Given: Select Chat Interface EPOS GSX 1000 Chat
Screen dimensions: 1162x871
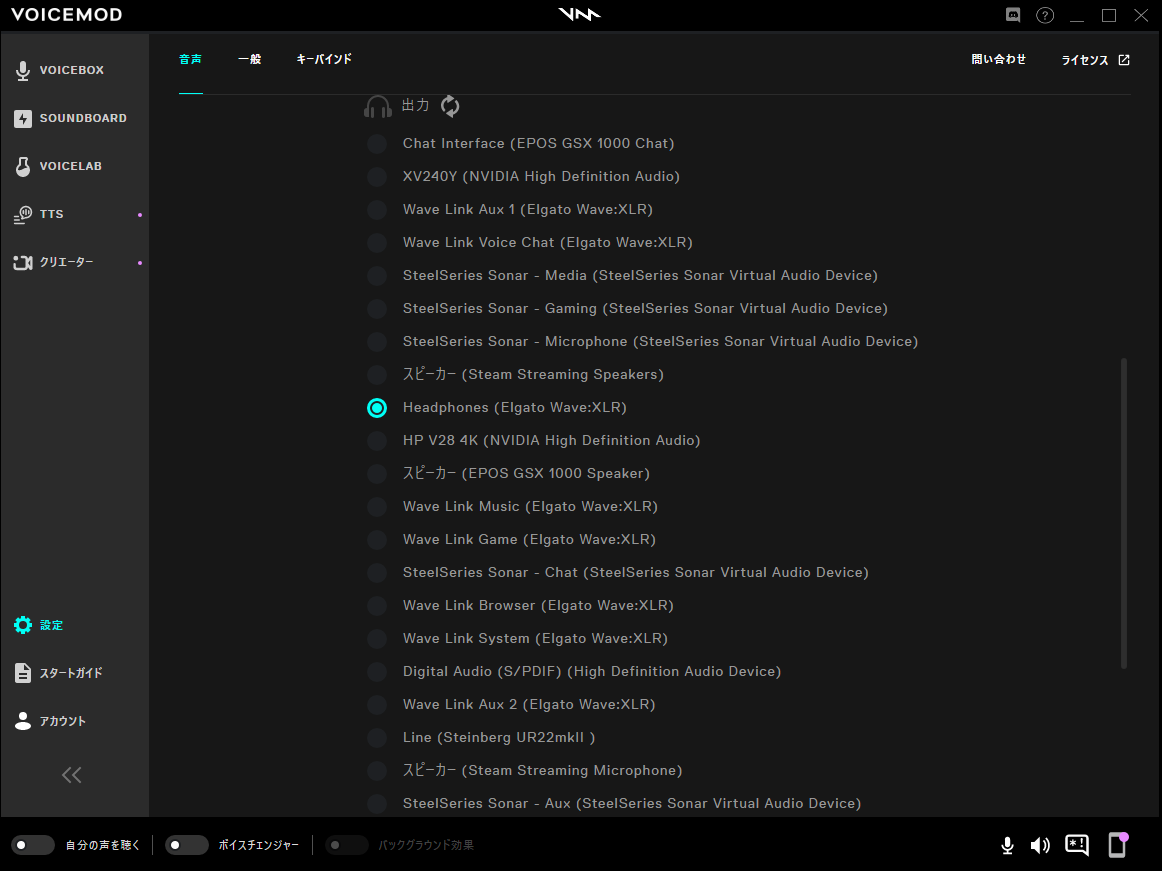Looking at the screenshot, I should click(x=377, y=144).
